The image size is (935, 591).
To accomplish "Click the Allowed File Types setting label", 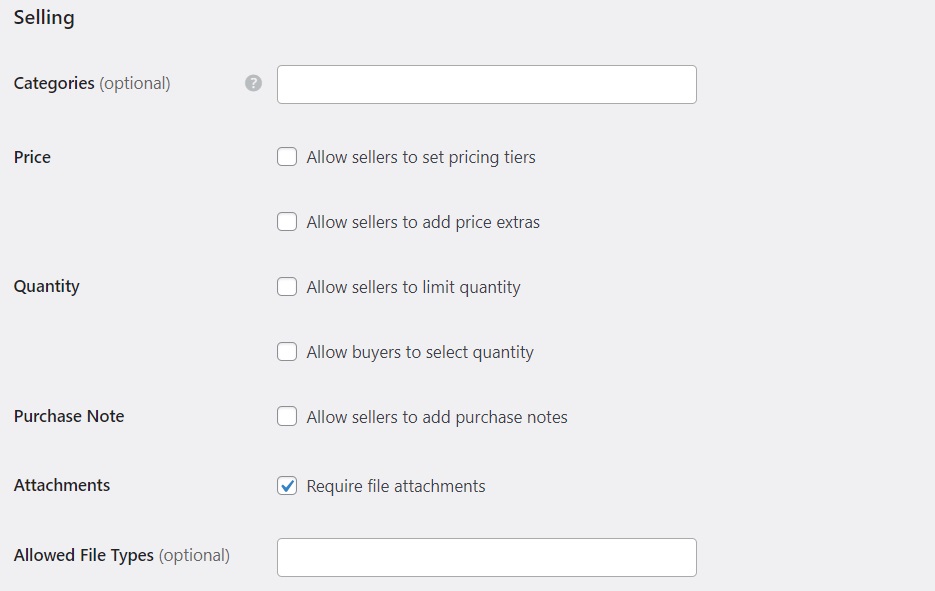I will (81, 555).
